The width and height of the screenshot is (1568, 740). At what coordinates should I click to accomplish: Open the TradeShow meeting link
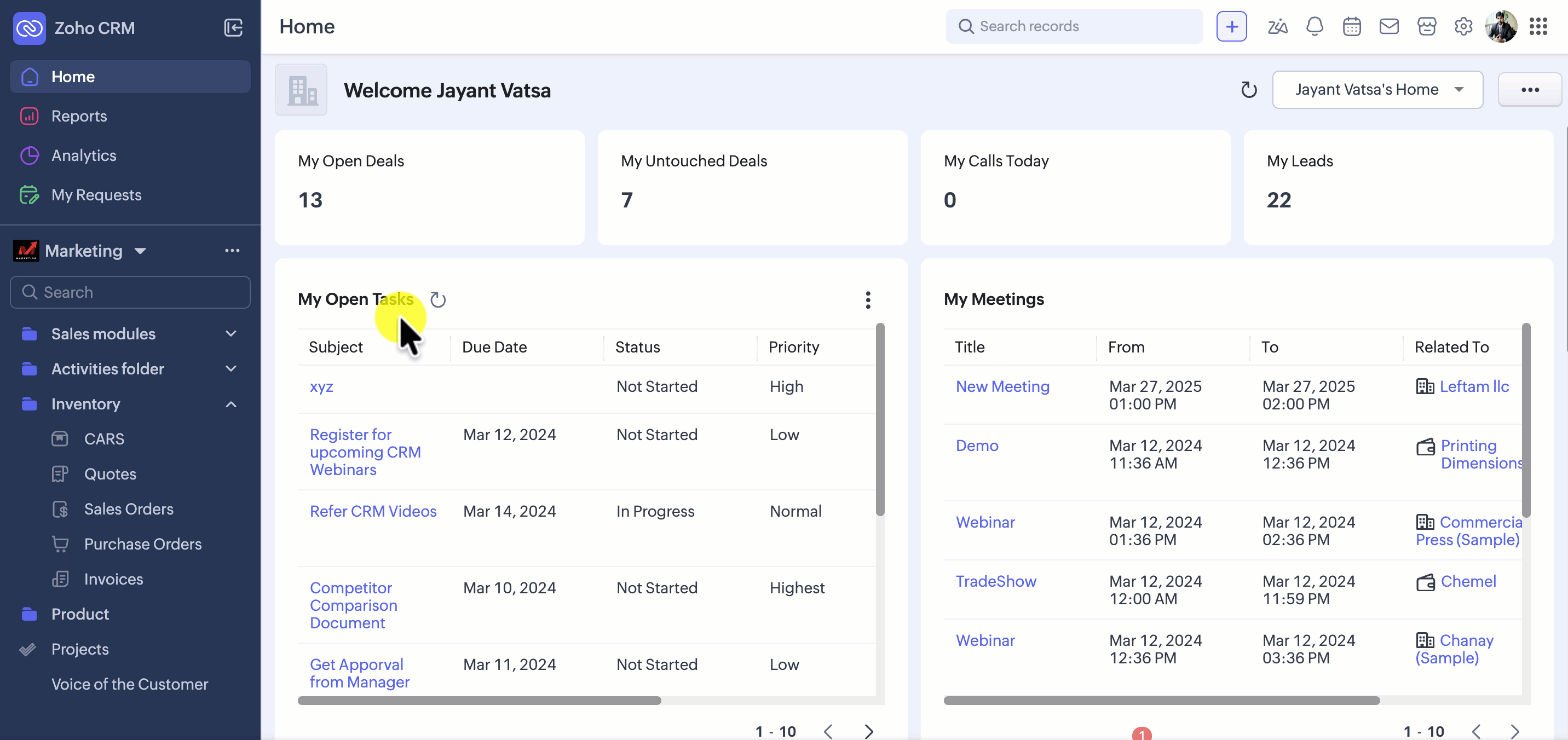point(995,581)
